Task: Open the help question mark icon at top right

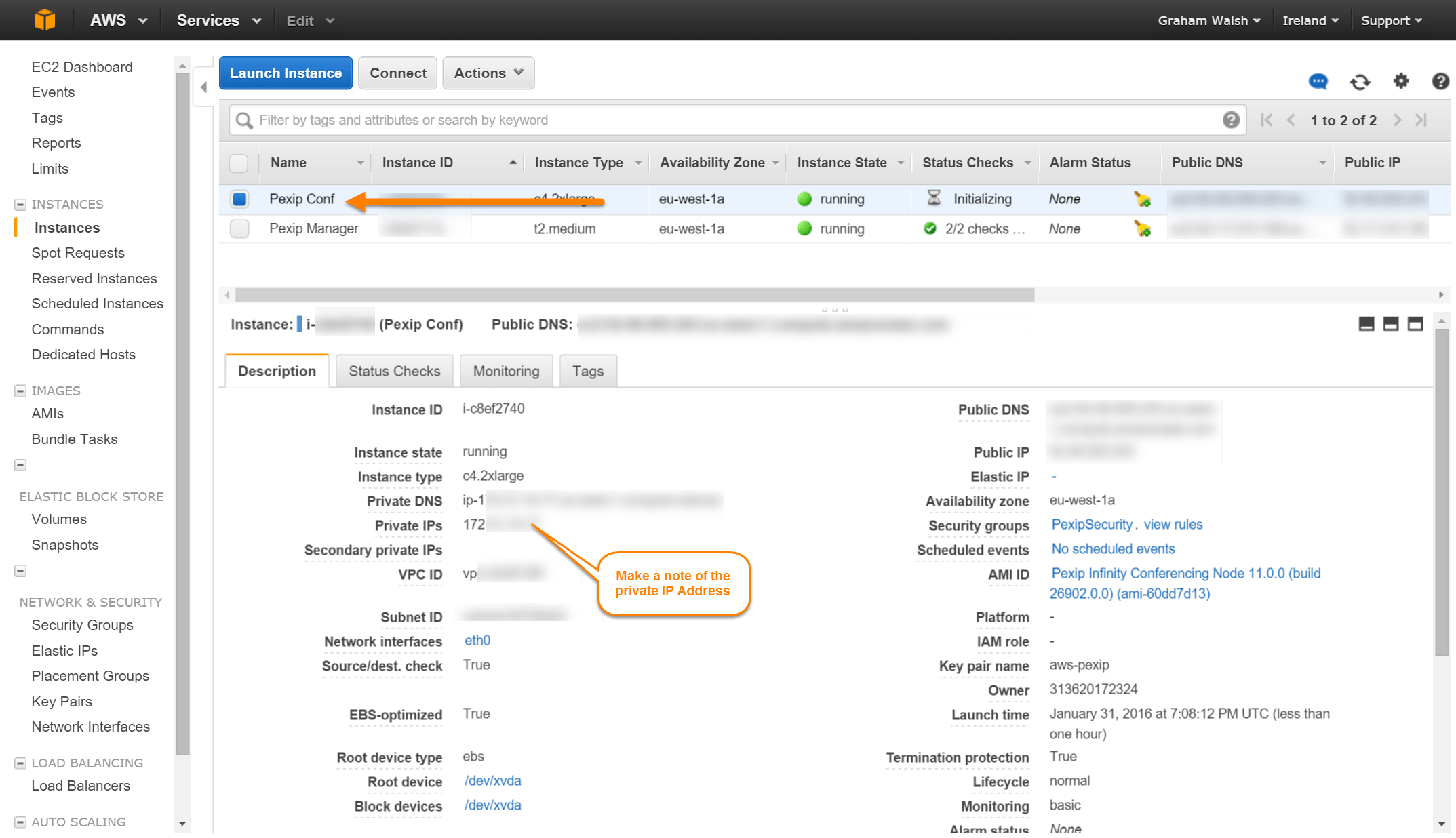Action: coord(1440,81)
